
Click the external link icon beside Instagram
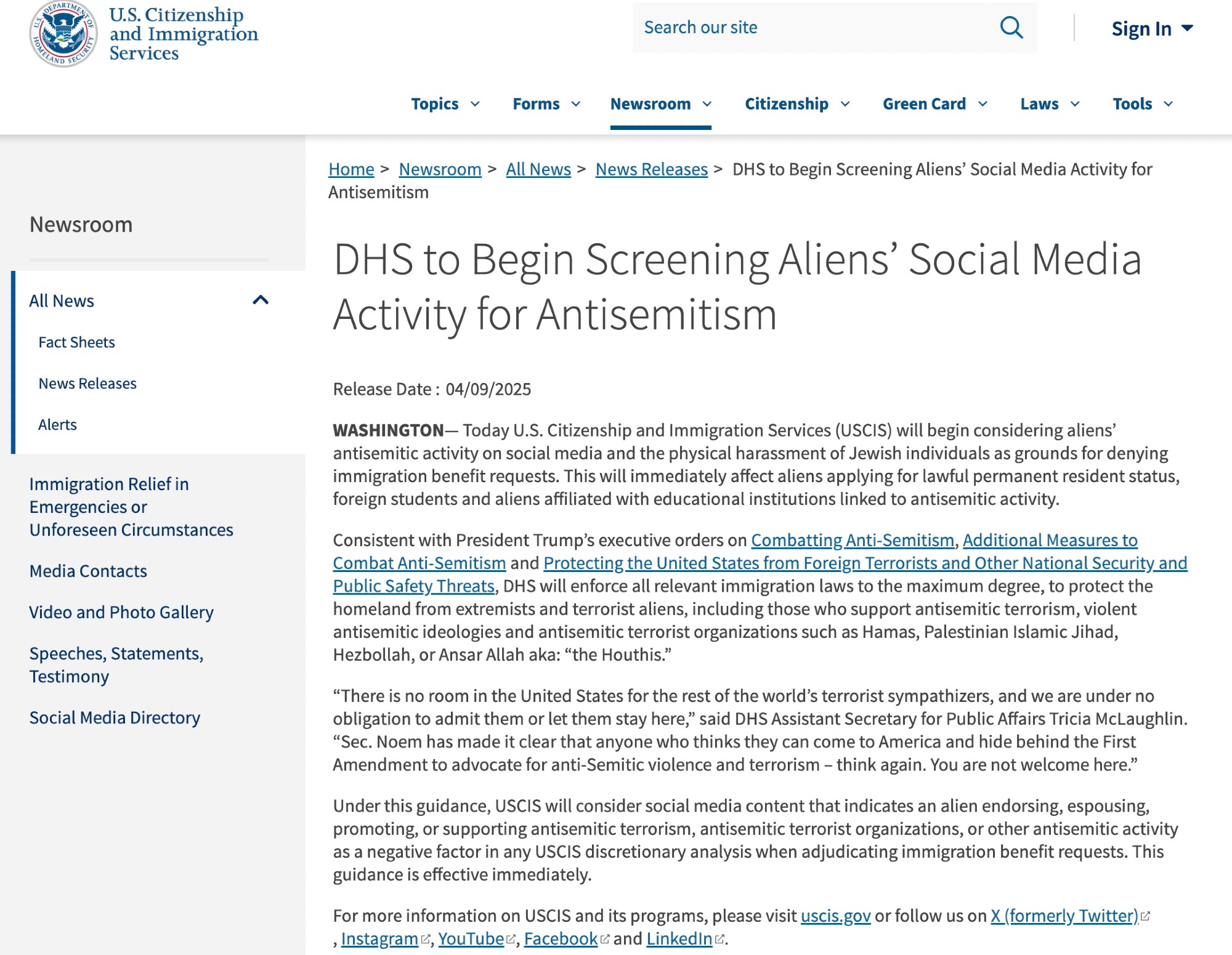(426, 940)
